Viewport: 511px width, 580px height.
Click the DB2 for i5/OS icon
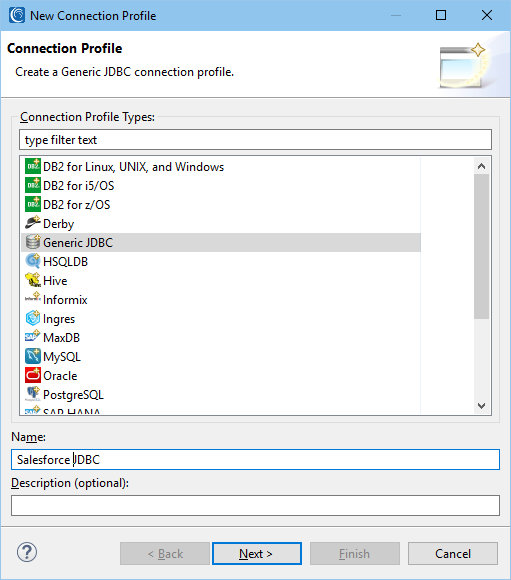click(33, 185)
